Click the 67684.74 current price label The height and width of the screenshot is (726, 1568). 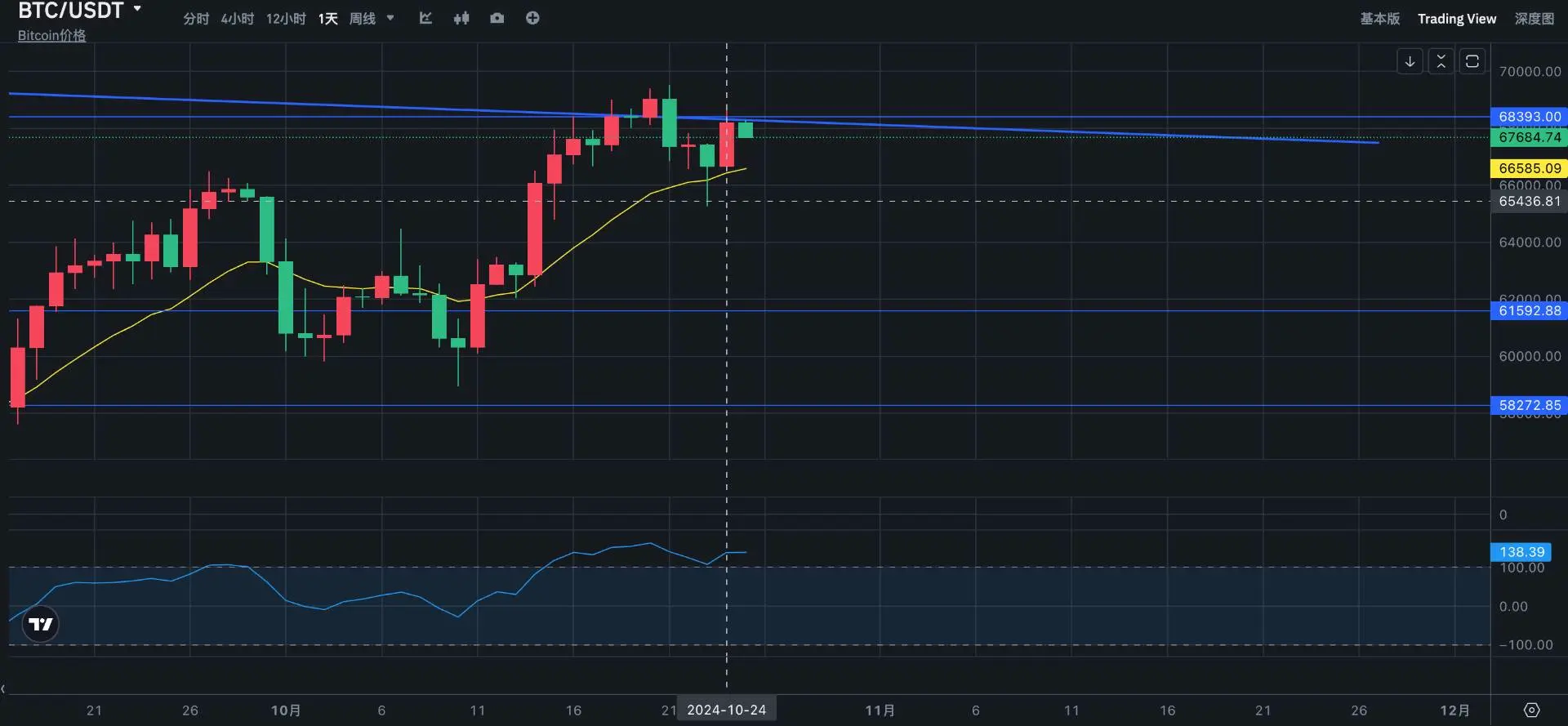(1530, 137)
